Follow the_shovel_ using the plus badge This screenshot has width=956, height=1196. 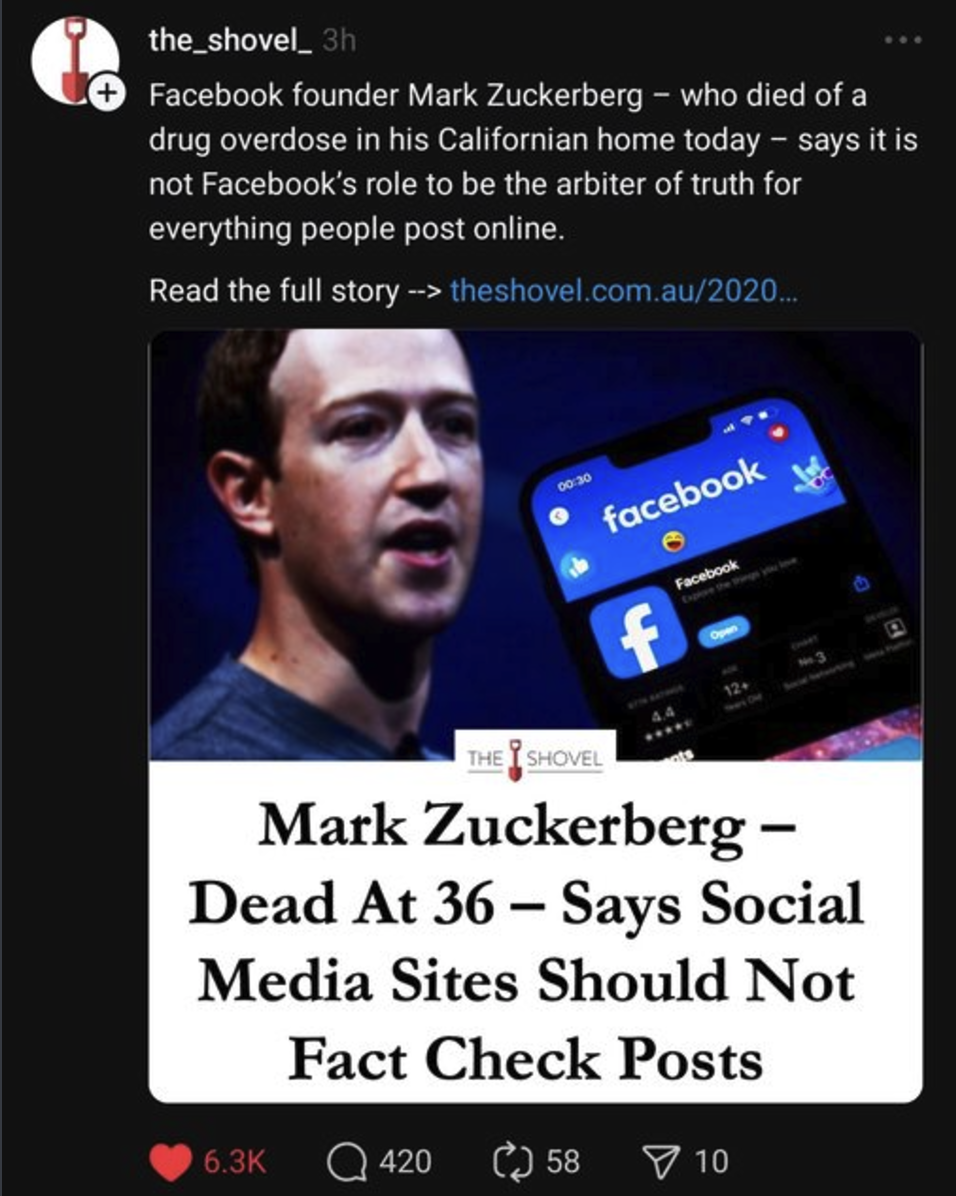(x=107, y=92)
